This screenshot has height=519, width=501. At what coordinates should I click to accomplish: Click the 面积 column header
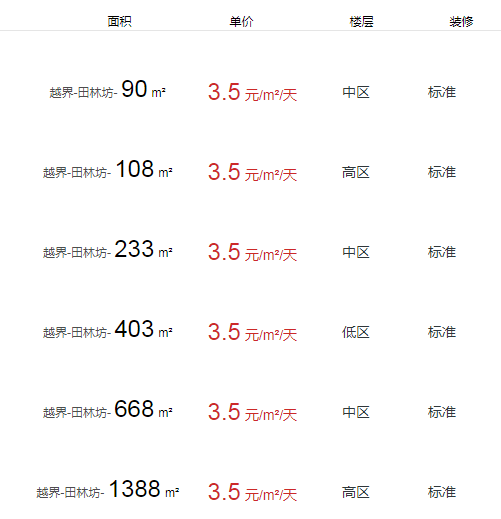click(x=119, y=22)
